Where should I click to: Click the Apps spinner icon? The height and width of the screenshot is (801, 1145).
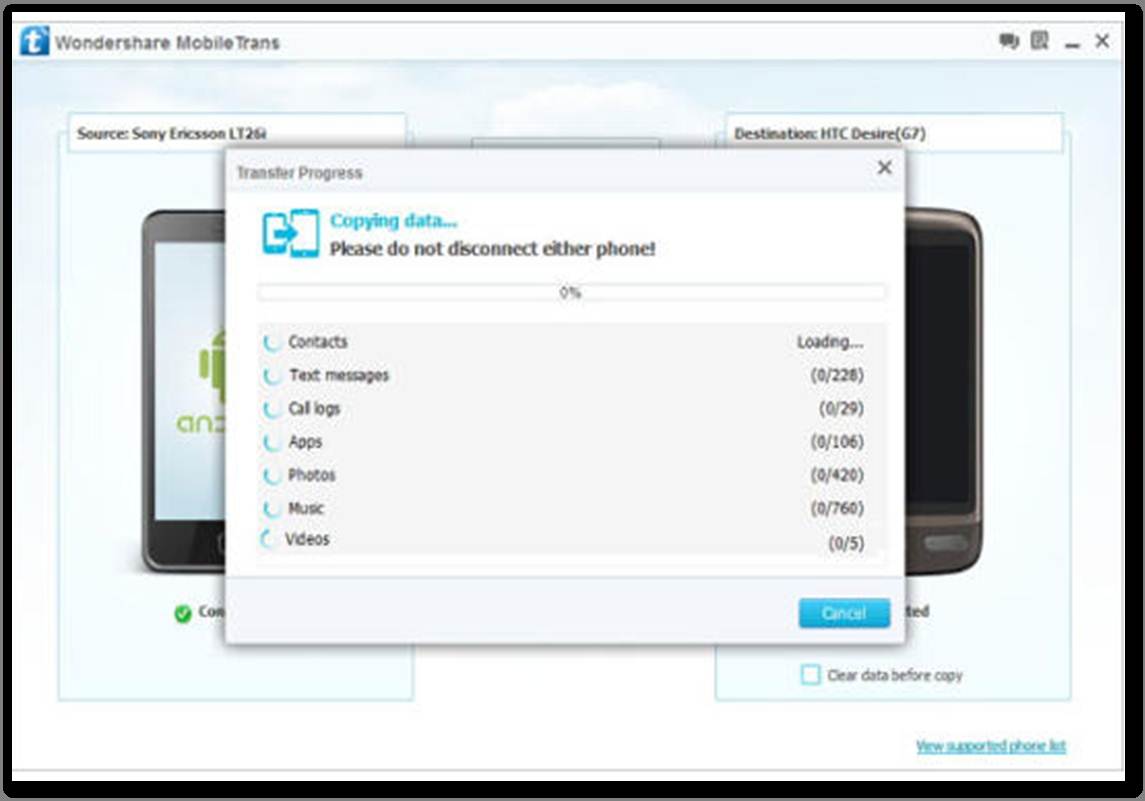pyautogui.click(x=272, y=442)
